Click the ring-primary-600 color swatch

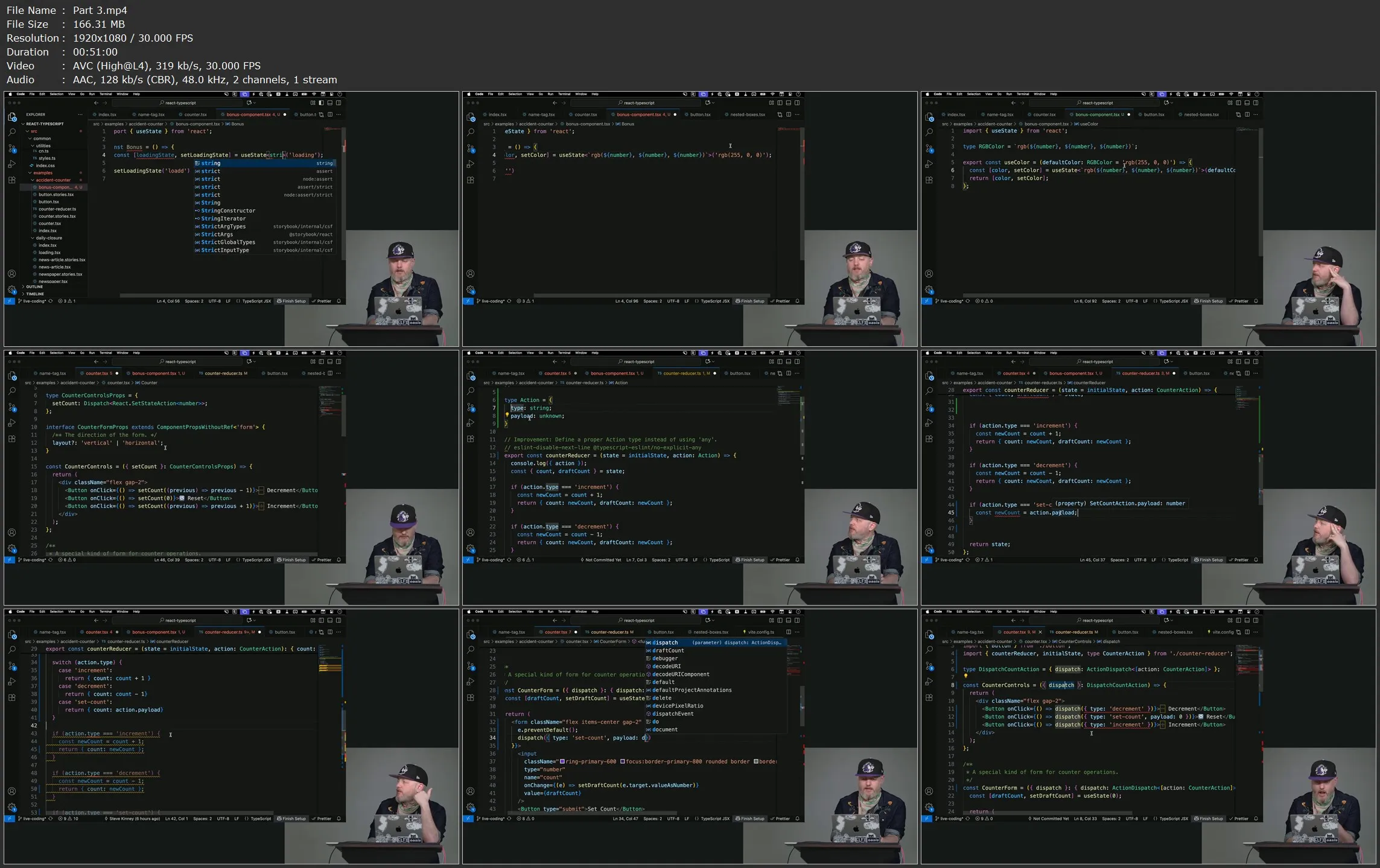point(562,762)
